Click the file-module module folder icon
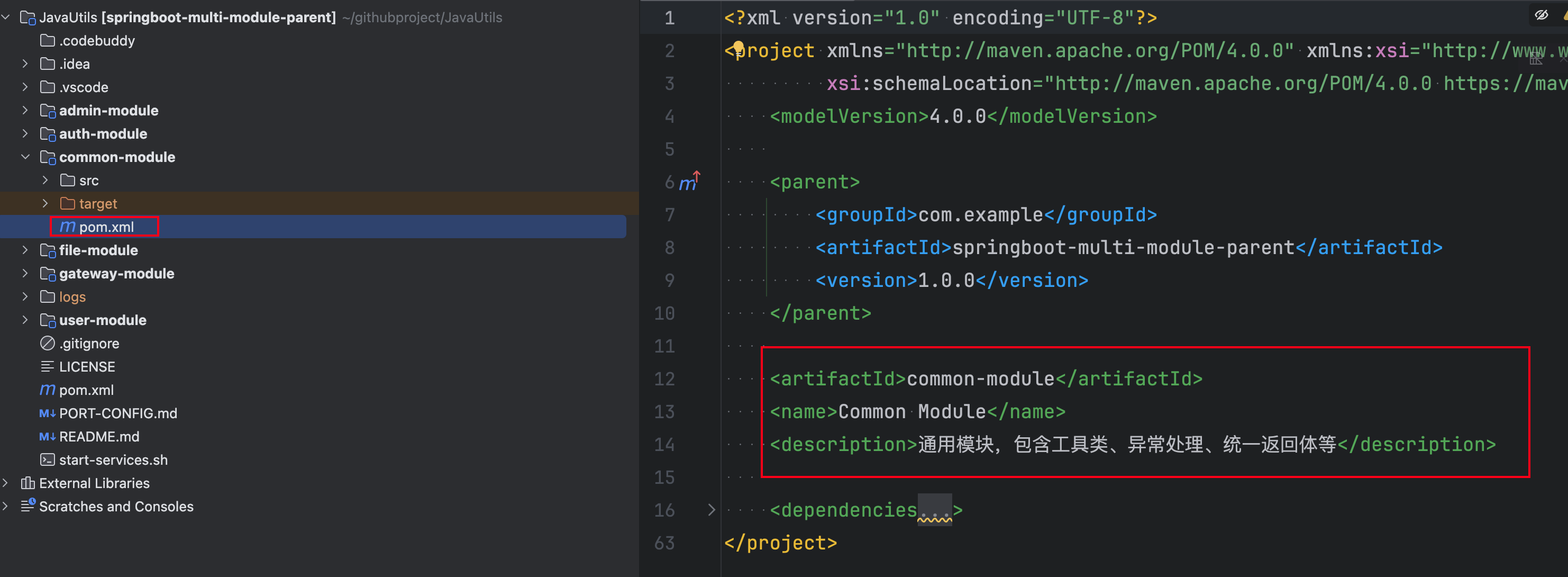1568x577 pixels. 48,250
